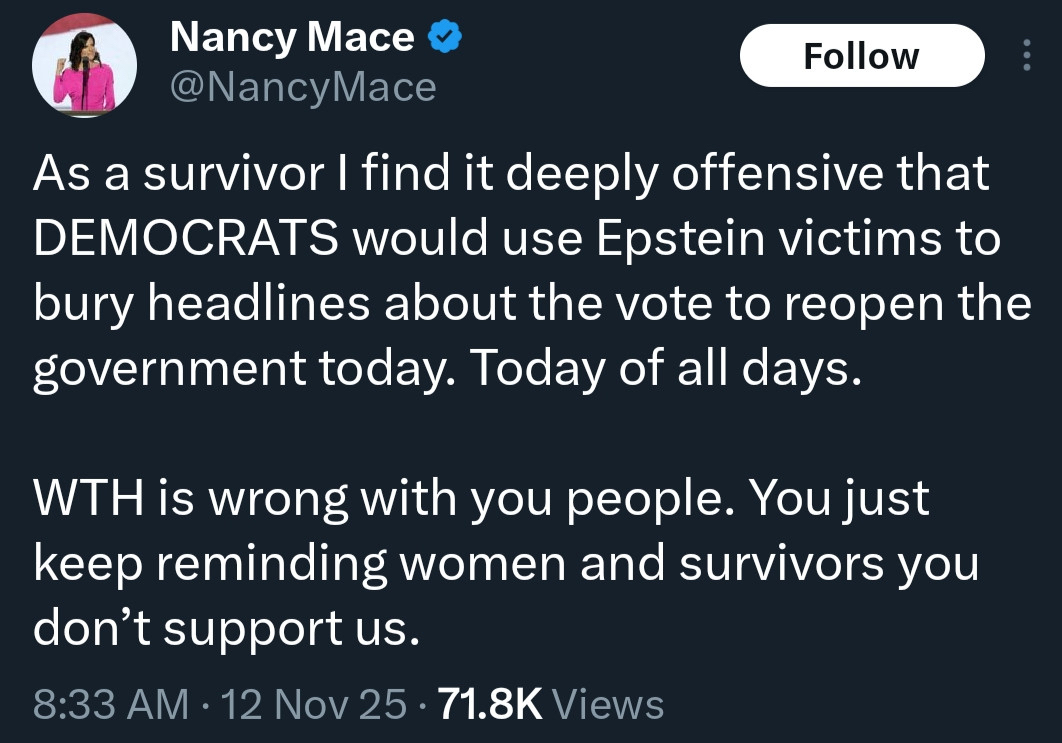View the 71.8K view count number

(490, 704)
